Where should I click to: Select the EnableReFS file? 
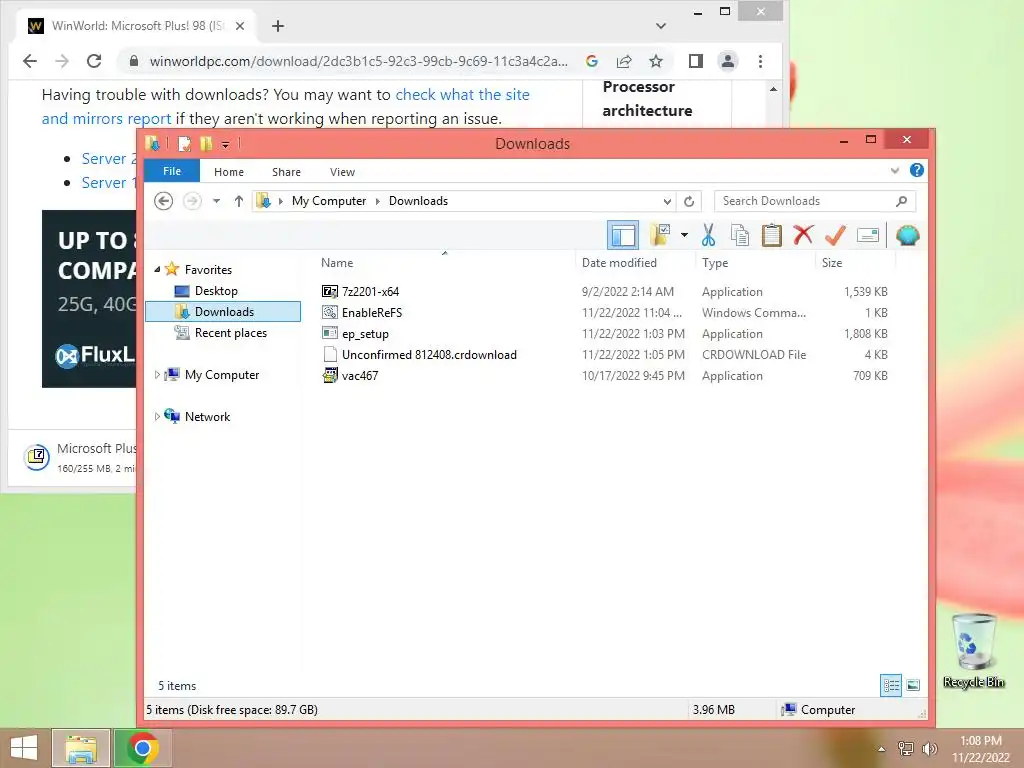click(372, 312)
